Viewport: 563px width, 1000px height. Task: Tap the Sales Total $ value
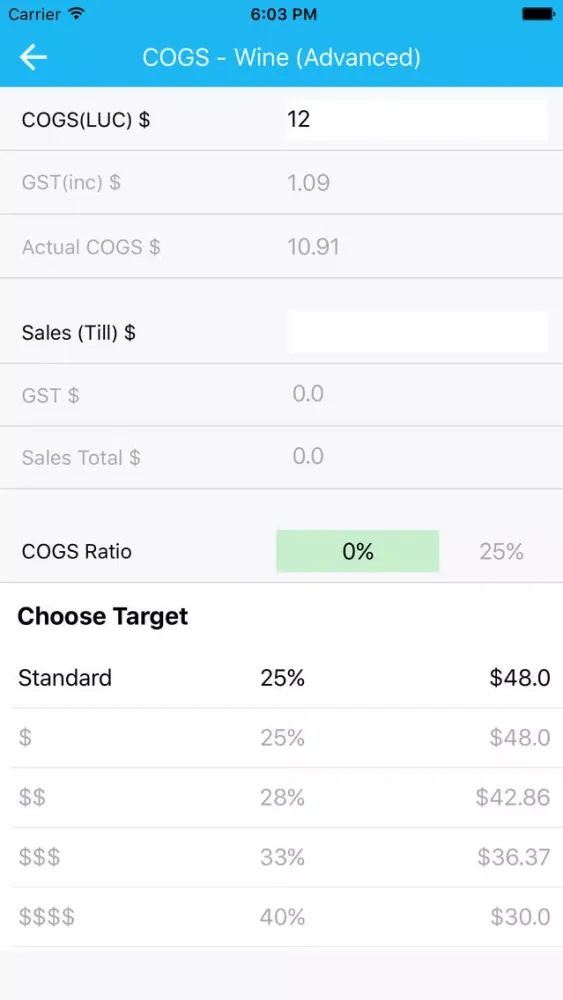coord(308,457)
